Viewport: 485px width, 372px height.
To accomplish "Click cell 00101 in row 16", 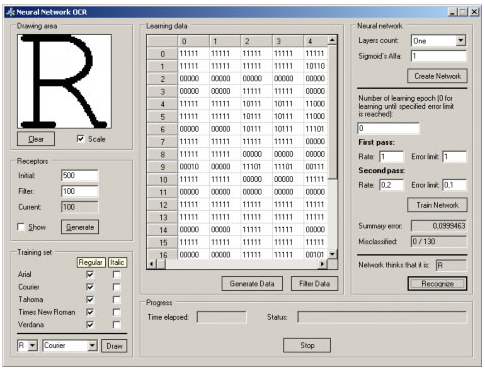I will click(x=315, y=255).
